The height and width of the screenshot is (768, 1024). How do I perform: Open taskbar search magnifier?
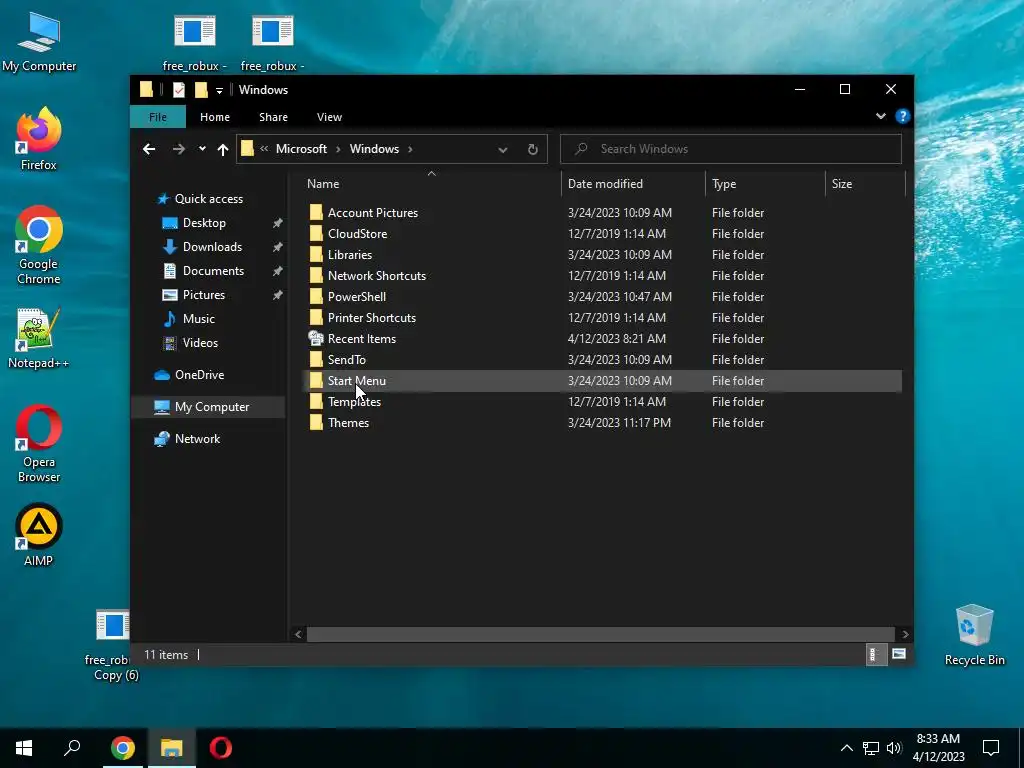tap(72, 748)
